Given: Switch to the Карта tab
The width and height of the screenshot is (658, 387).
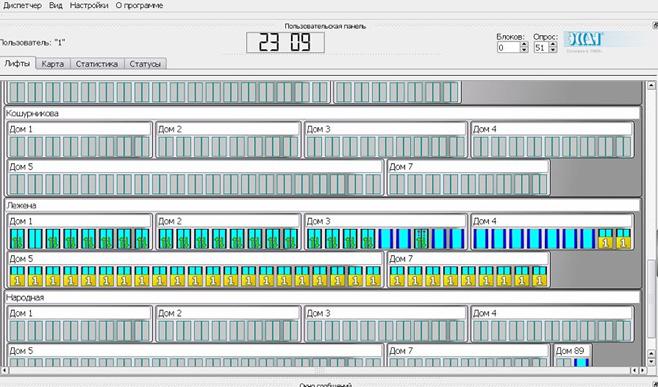Looking at the screenshot, I should click(x=53, y=64).
